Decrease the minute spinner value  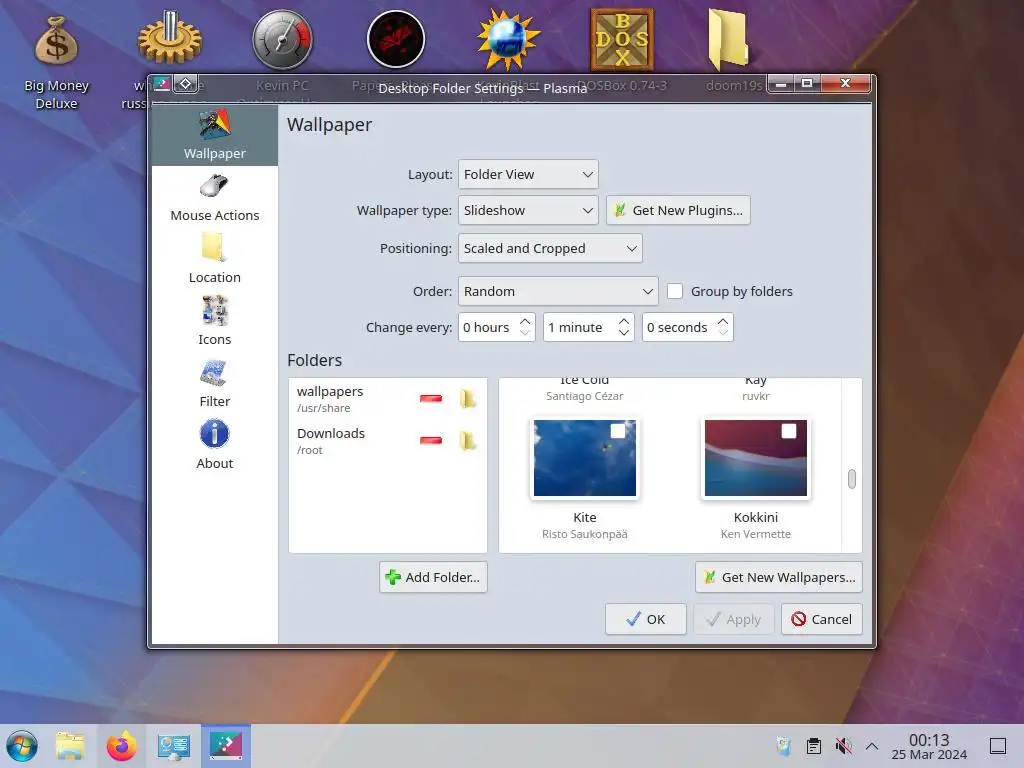click(624, 333)
